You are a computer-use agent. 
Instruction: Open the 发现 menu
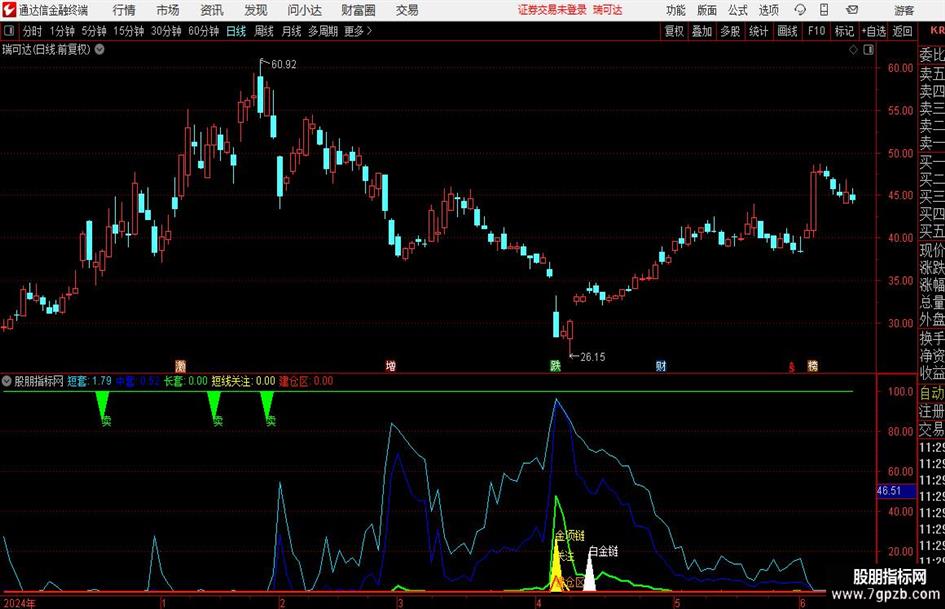(x=256, y=10)
